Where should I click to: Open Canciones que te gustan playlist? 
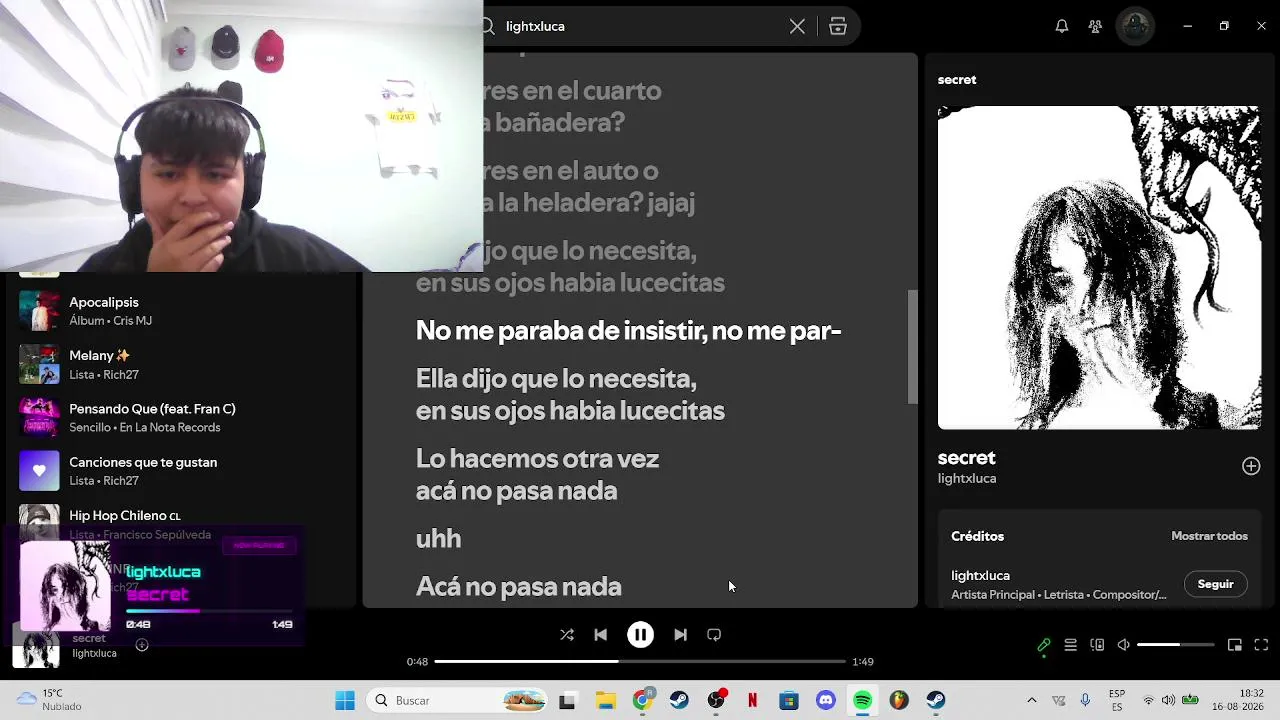[x=180, y=471]
